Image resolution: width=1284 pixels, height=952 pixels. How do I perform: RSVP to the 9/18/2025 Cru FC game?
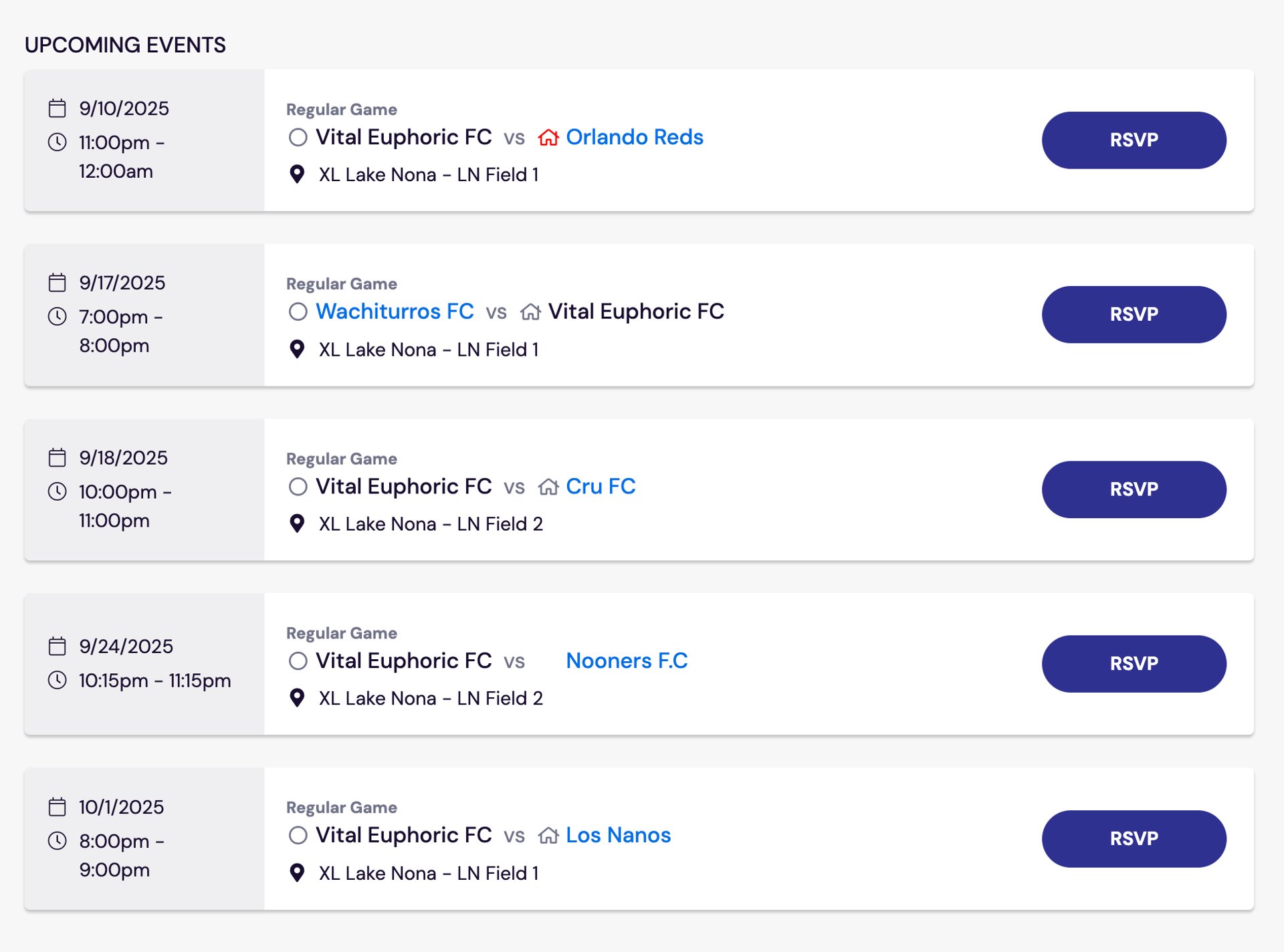[1134, 489]
